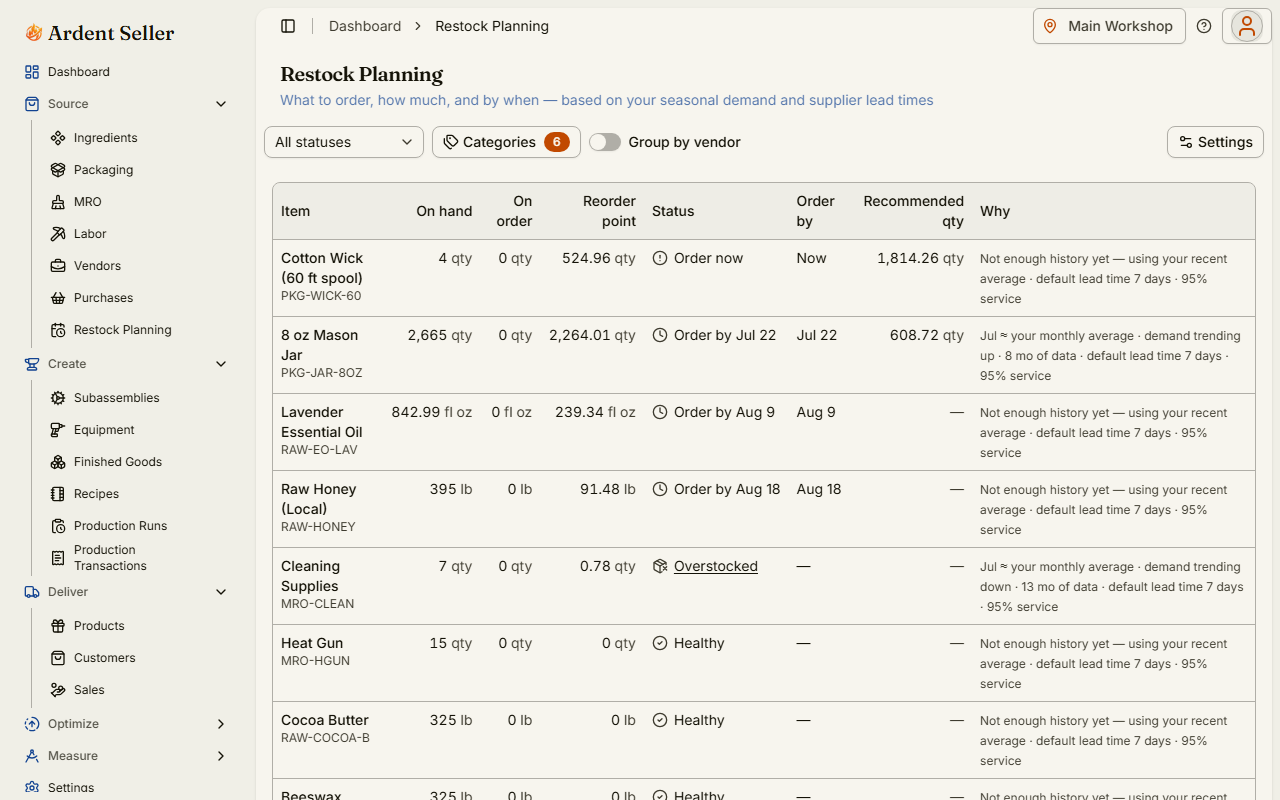
Task: Click the On hand column header
Action: (x=444, y=211)
